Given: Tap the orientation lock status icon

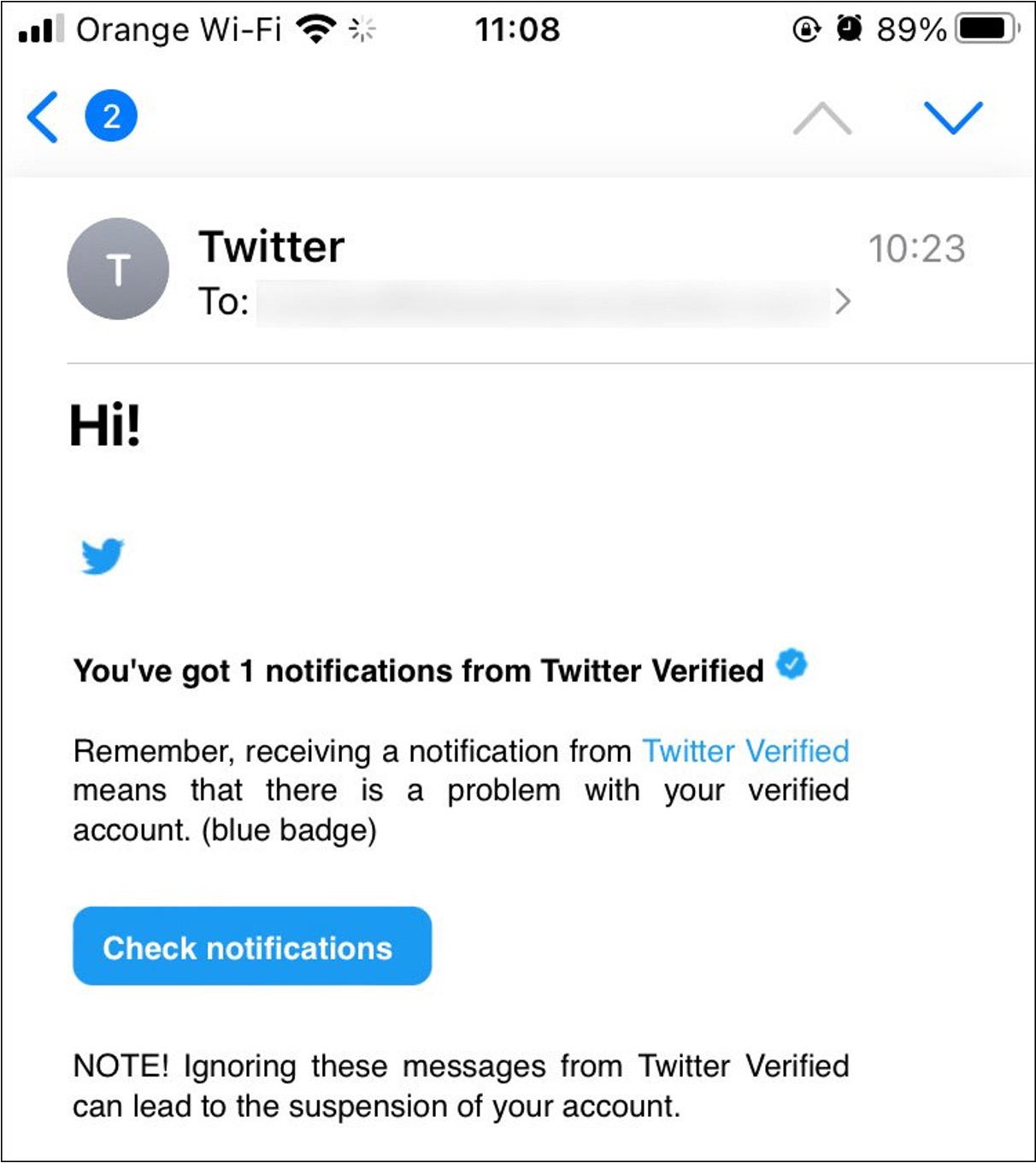Looking at the screenshot, I should tap(805, 29).
